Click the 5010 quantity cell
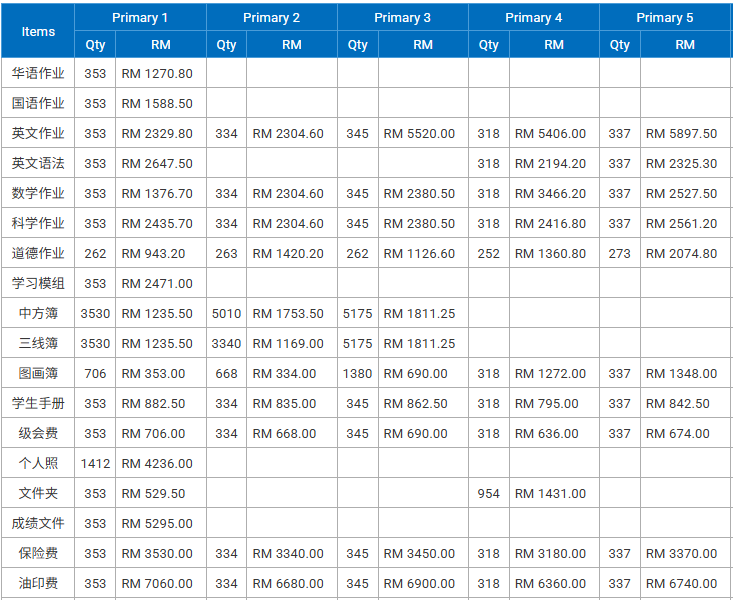This screenshot has width=733, height=600. (x=226, y=313)
